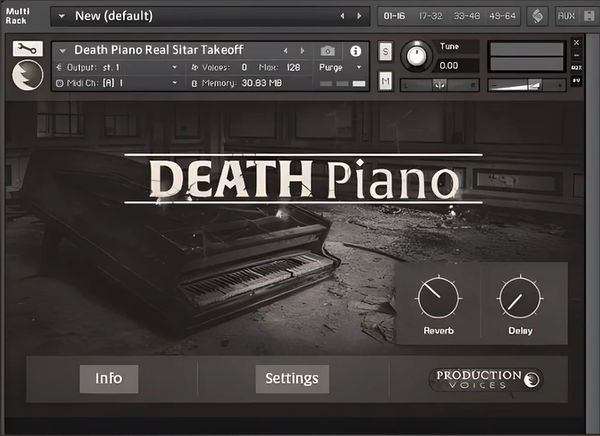Switch to rack page 01-16
This screenshot has width=600, height=436.
pos(394,16)
